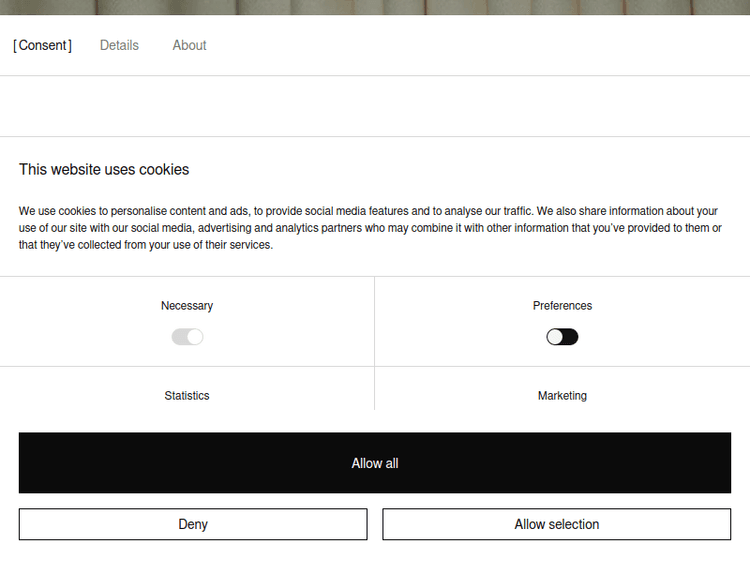Toggle the Necessary cookies switch

point(187,337)
